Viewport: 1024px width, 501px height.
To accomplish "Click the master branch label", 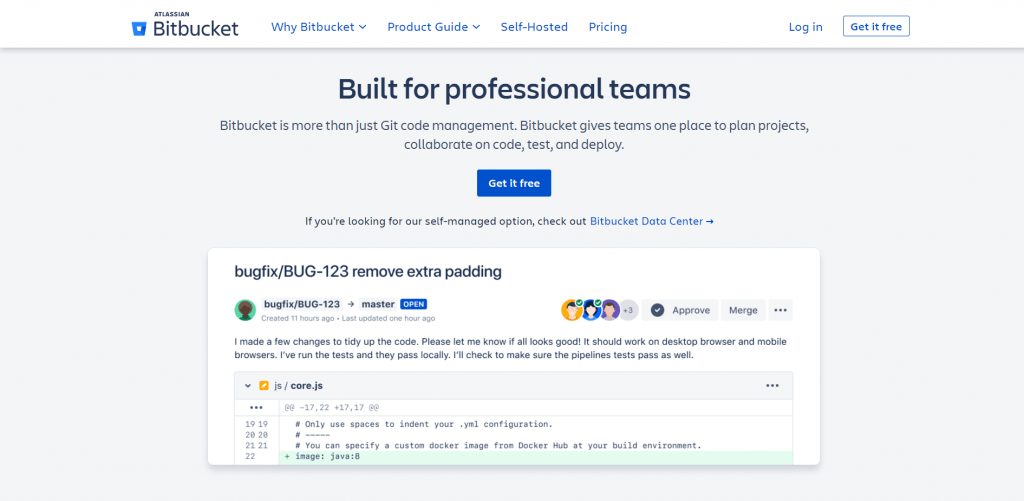I will [378, 304].
